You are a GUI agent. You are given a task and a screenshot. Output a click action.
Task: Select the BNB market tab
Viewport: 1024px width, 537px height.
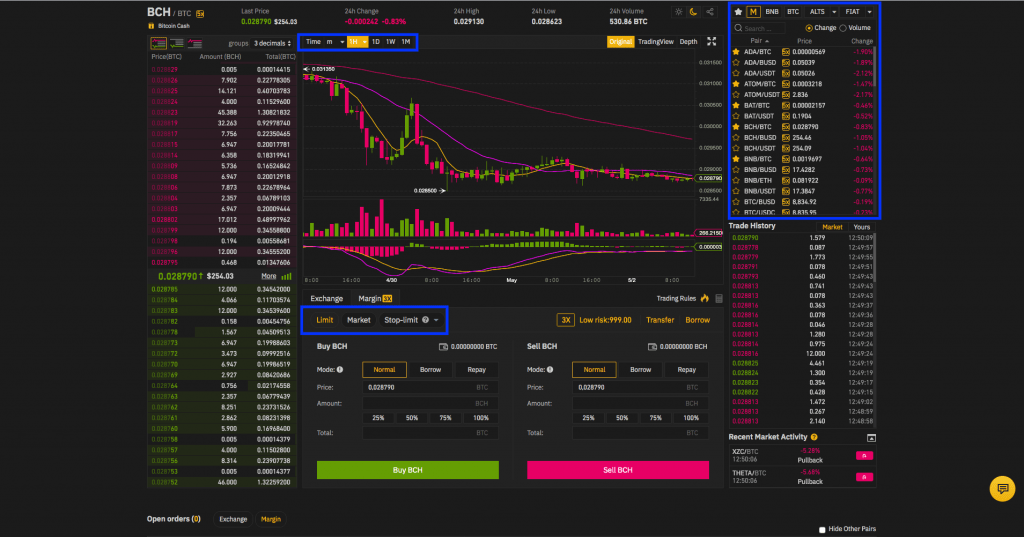coord(772,12)
